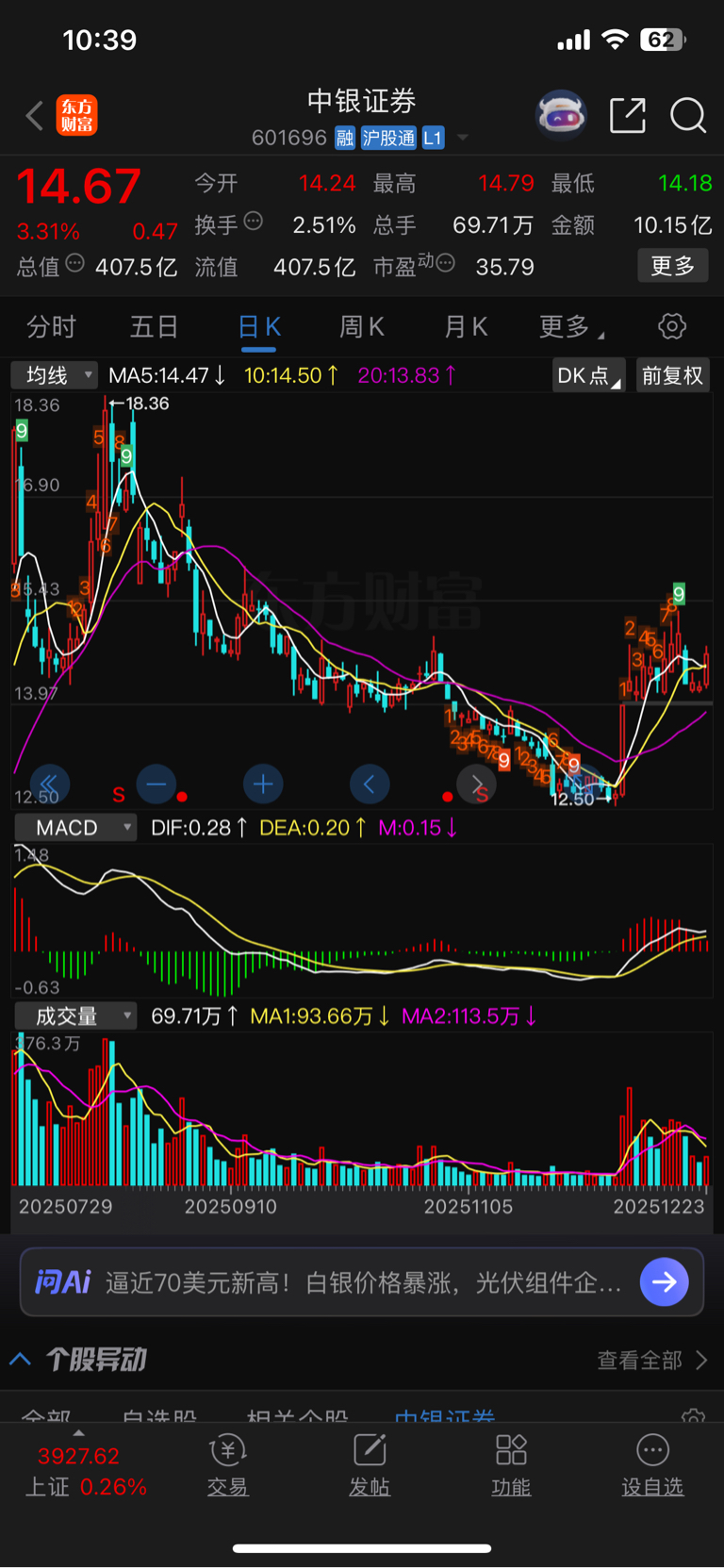The height and width of the screenshot is (1568, 724).
Task: Move chart left with arrow button
Action: click(x=370, y=784)
